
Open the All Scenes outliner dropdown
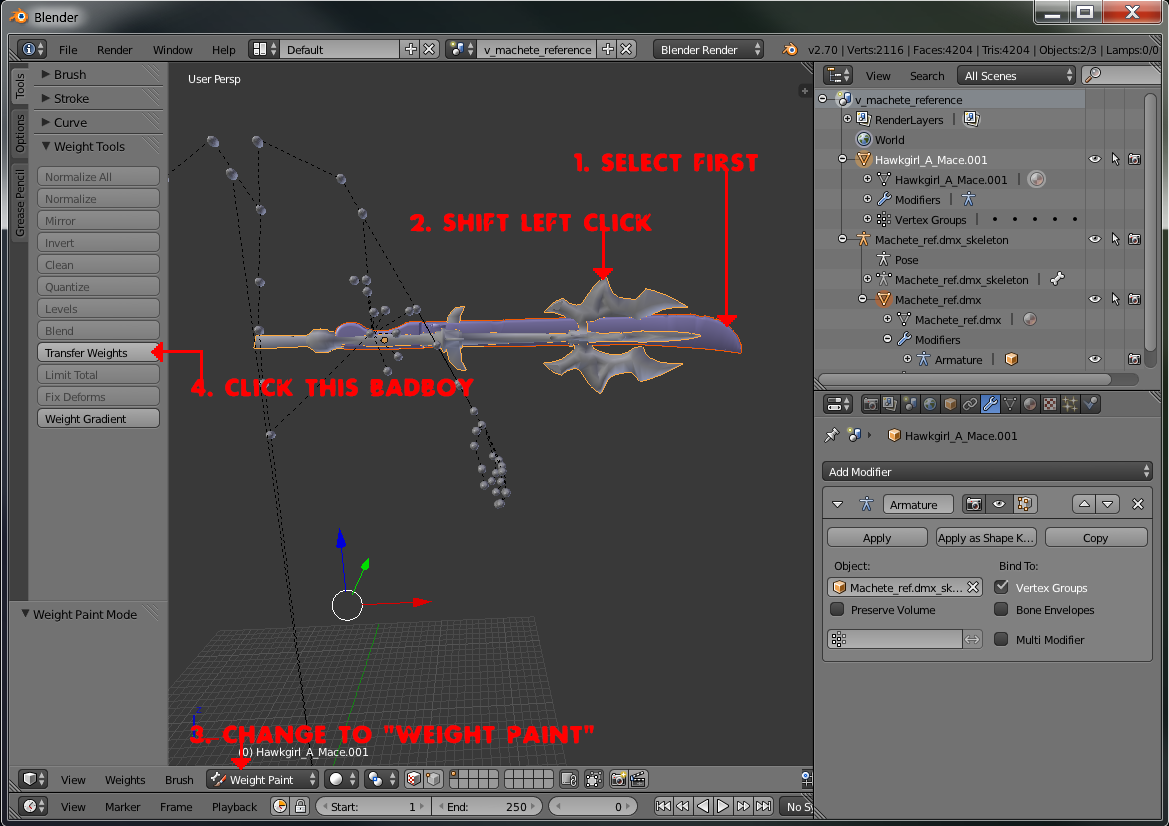1018,75
